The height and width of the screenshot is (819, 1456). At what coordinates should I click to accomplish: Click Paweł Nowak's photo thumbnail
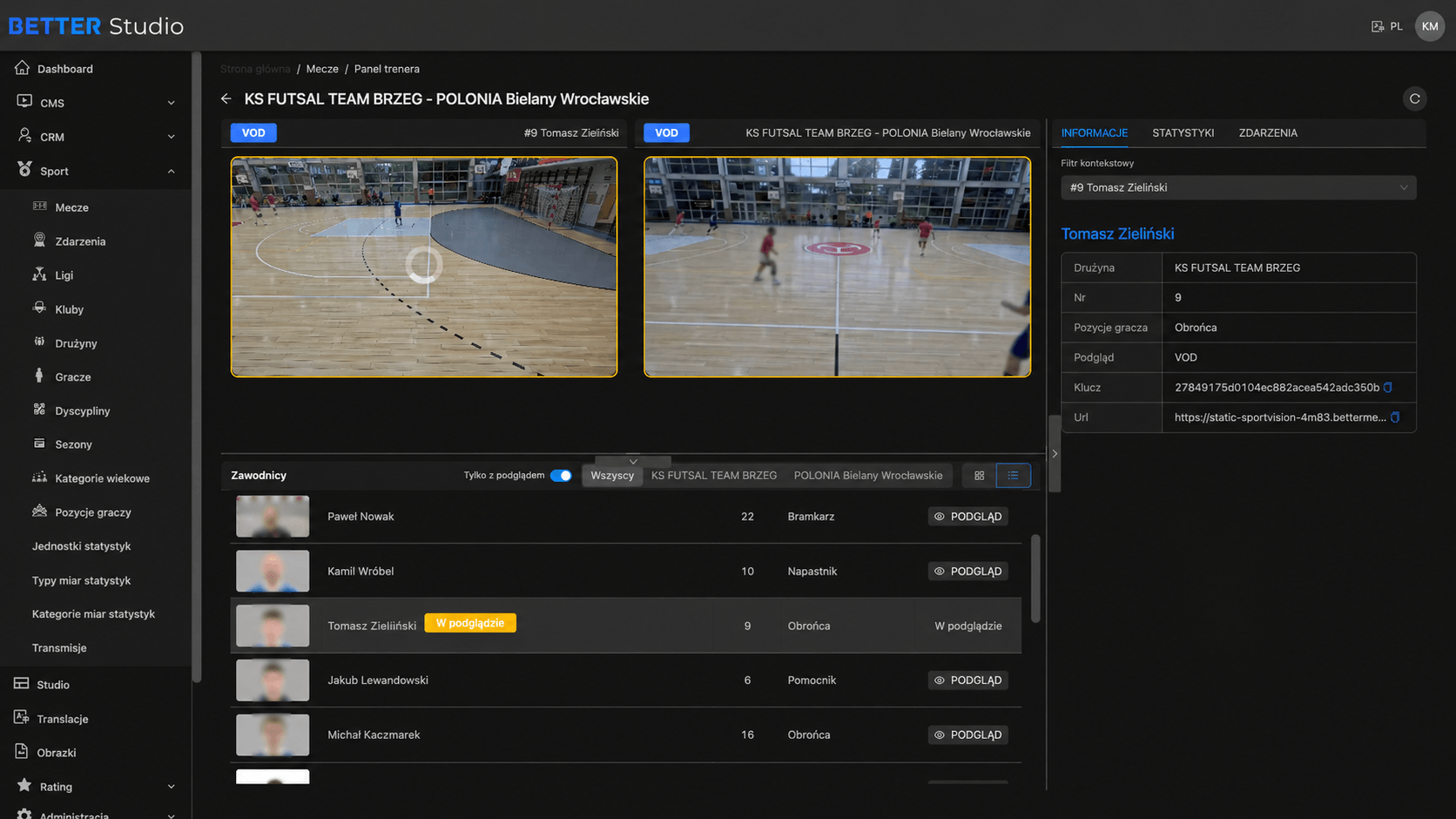tap(273, 517)
